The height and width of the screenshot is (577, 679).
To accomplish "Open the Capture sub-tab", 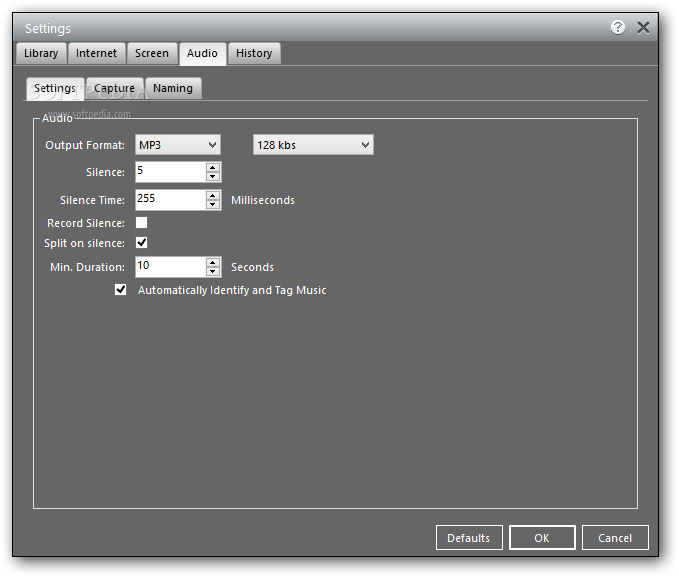I will 115,88.
